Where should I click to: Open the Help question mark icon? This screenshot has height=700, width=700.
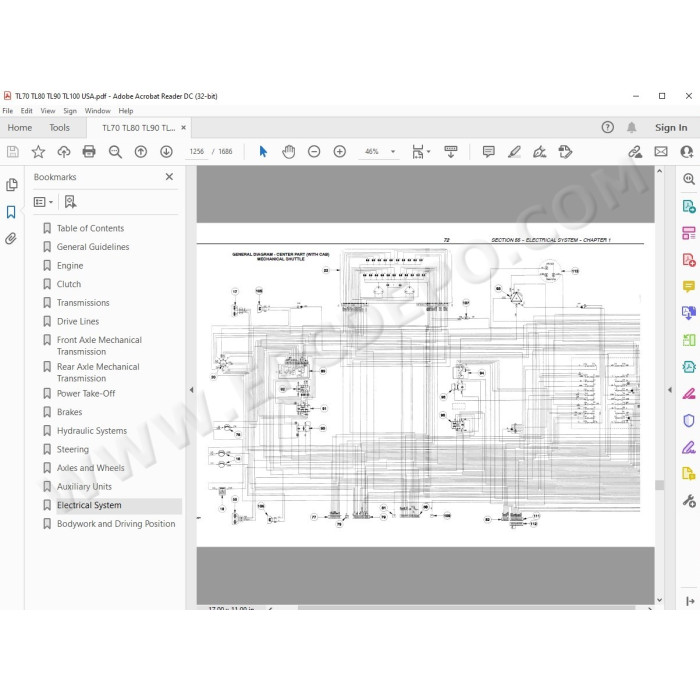point(608,128)
